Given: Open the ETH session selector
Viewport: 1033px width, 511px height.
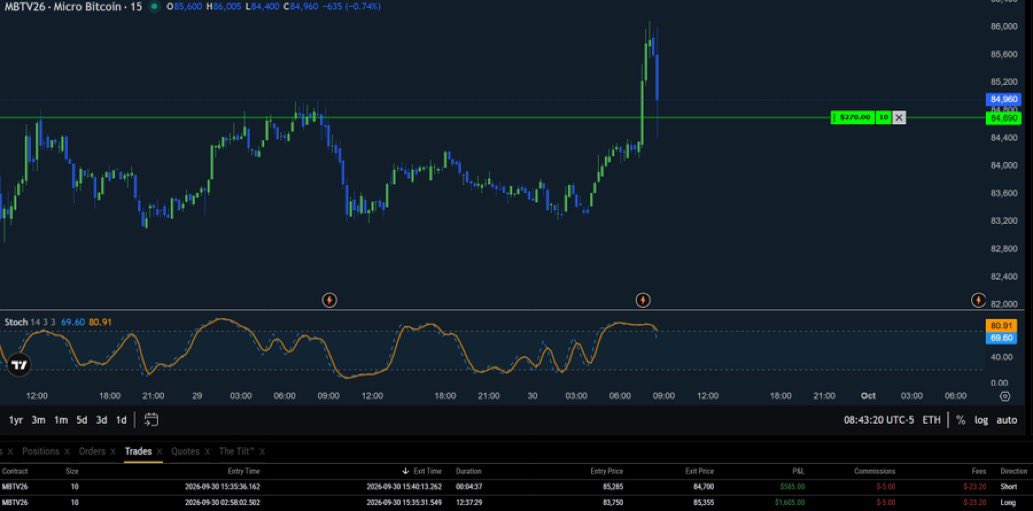Looking at the screenshot, I should (932, 420).
